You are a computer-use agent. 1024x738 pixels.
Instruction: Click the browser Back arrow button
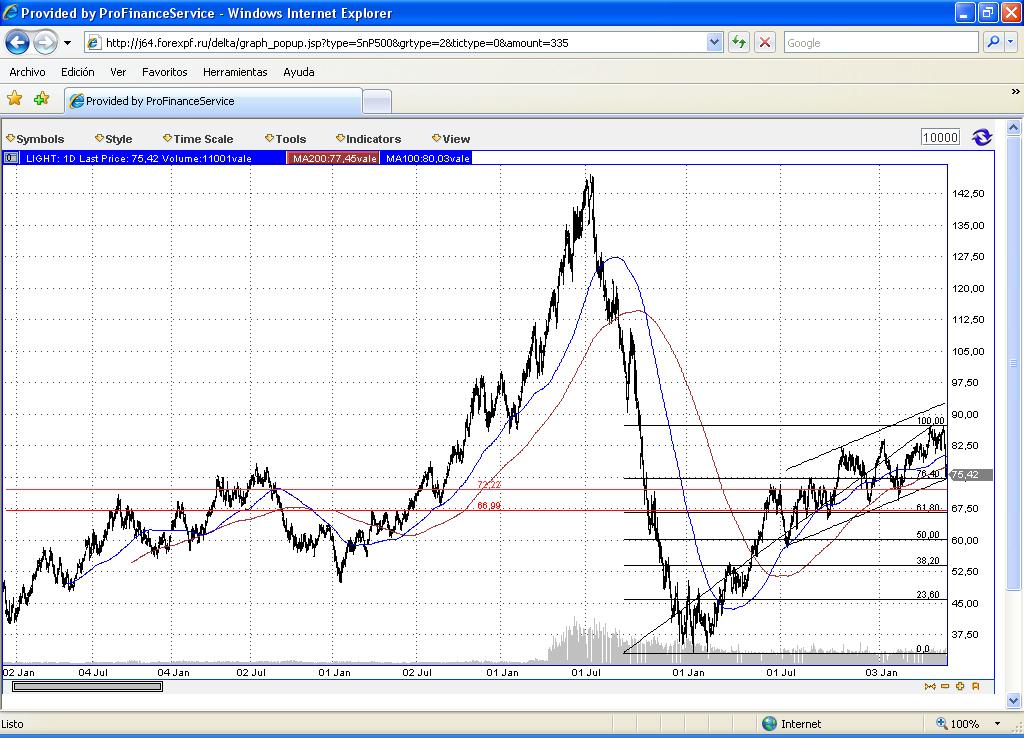[18, 43]
